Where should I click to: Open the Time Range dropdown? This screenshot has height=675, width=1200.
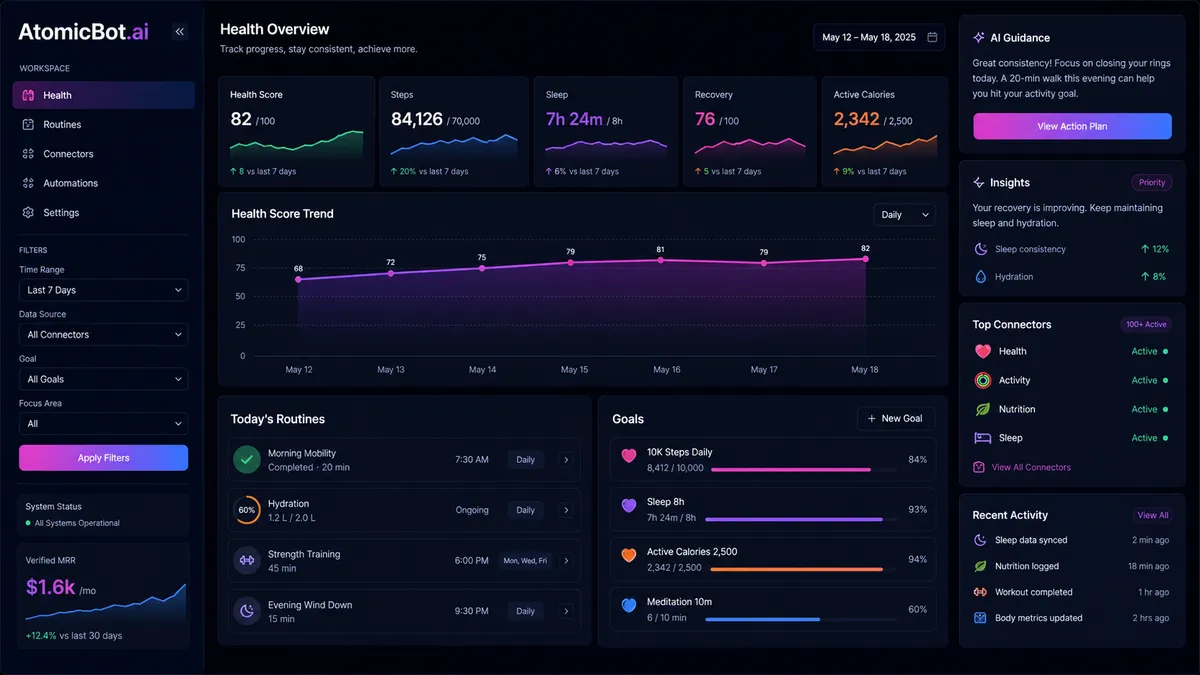tap(103, 290)
